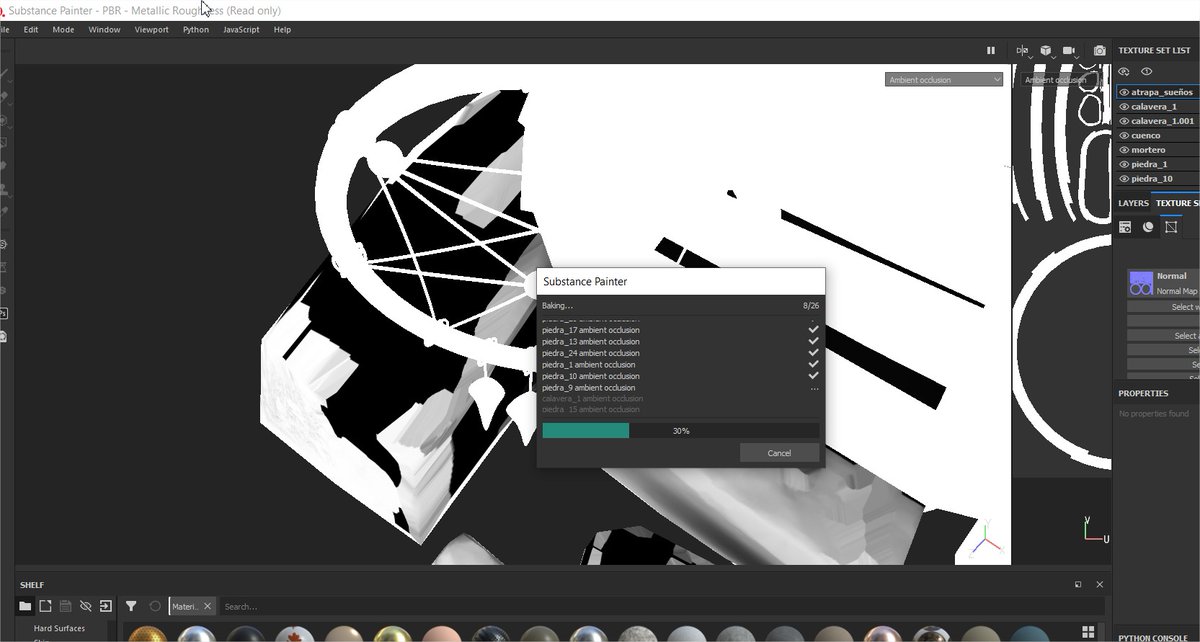Screen dimensions: 1200x642
Task: Click the Photoshop export icon in left toolbar
Action: click(4, 313)
